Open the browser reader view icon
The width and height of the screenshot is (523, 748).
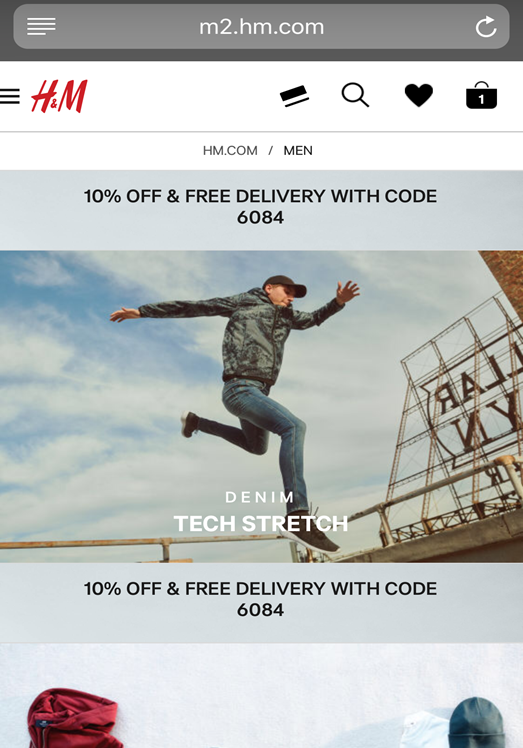tap(41, 26)
